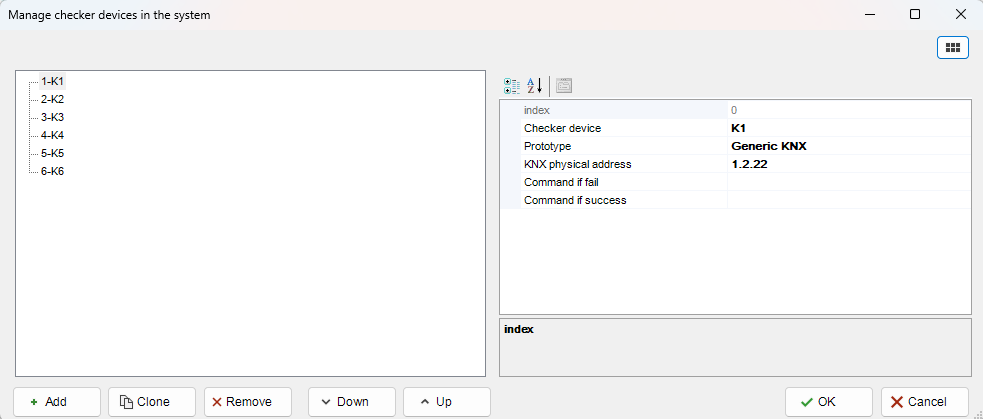
Task: Select 2-K2 in the device tree
Action: 52,99
